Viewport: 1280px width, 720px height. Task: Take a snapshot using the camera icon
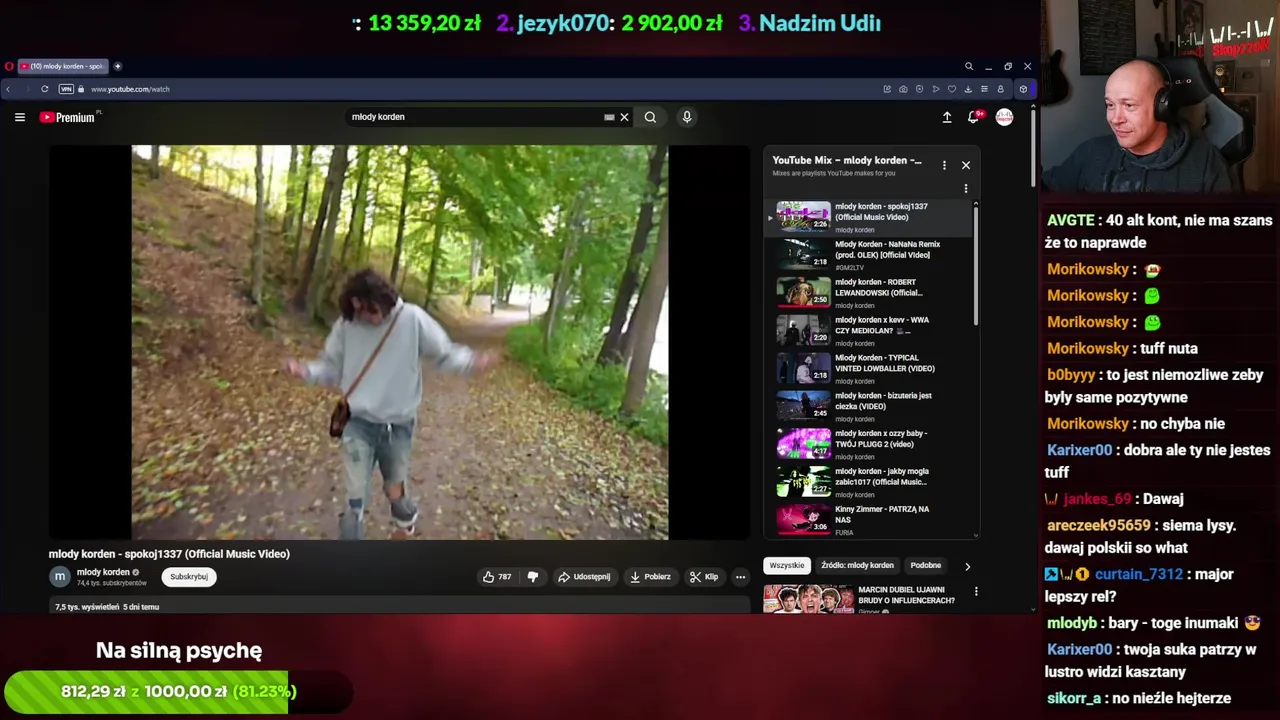[x=903, y=89]
